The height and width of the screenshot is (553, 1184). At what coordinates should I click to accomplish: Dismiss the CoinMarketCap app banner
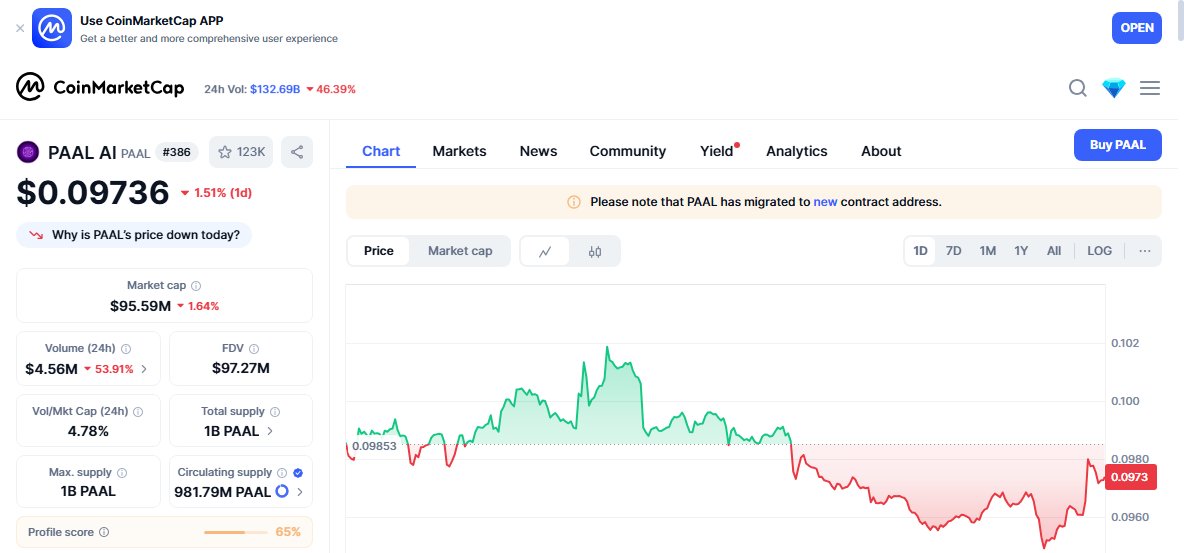pos(20,29)
